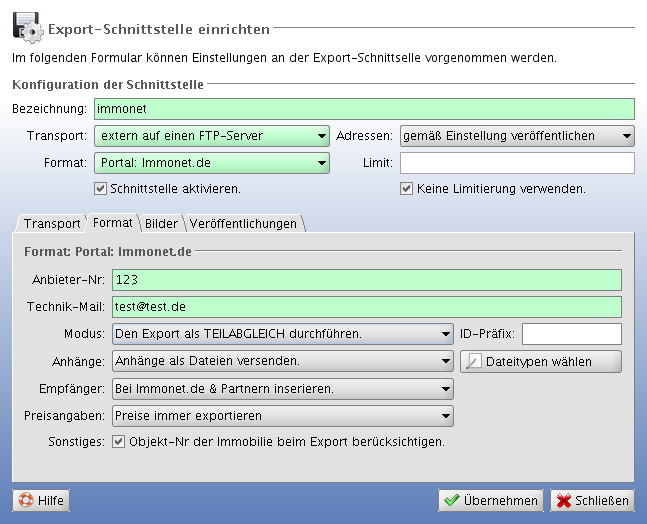Viewport: 647px width, 524px height.
Task: Open the Anhänge attachments dropdown
Action: click(282, 361)
